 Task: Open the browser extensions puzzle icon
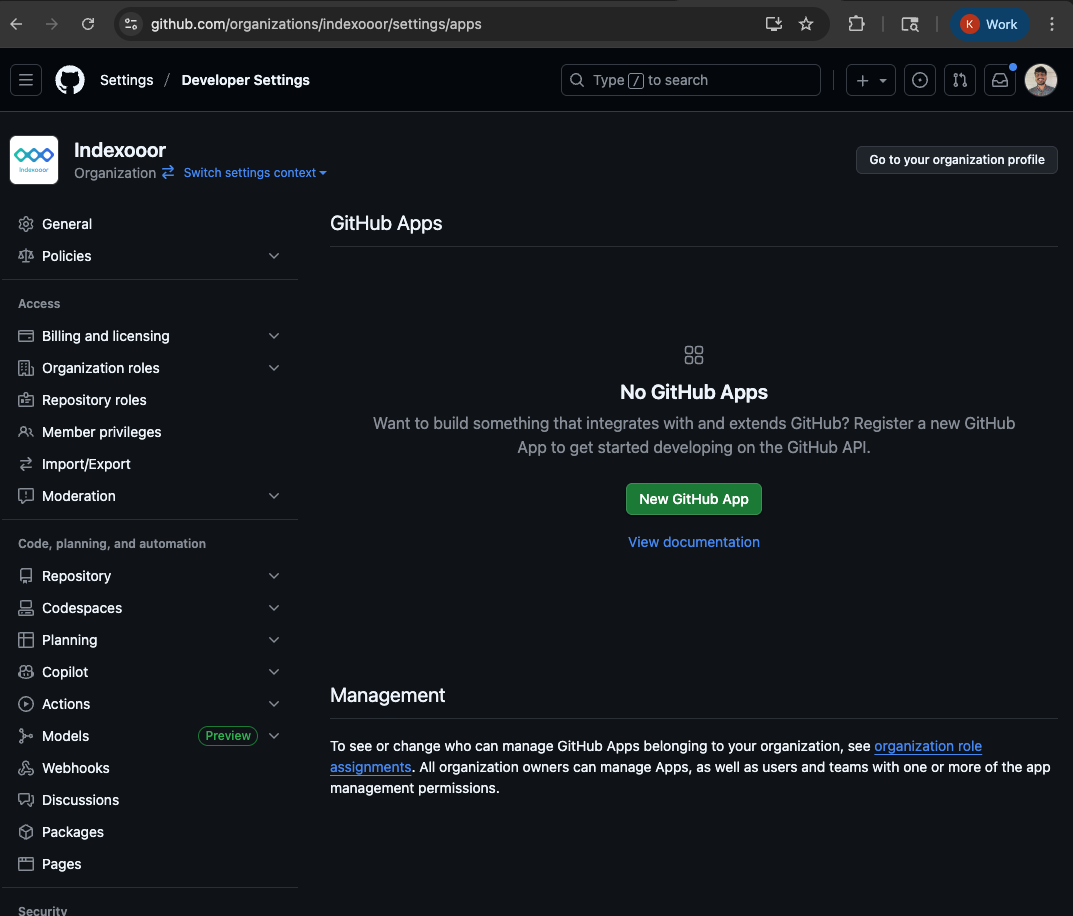click(856, 24)
